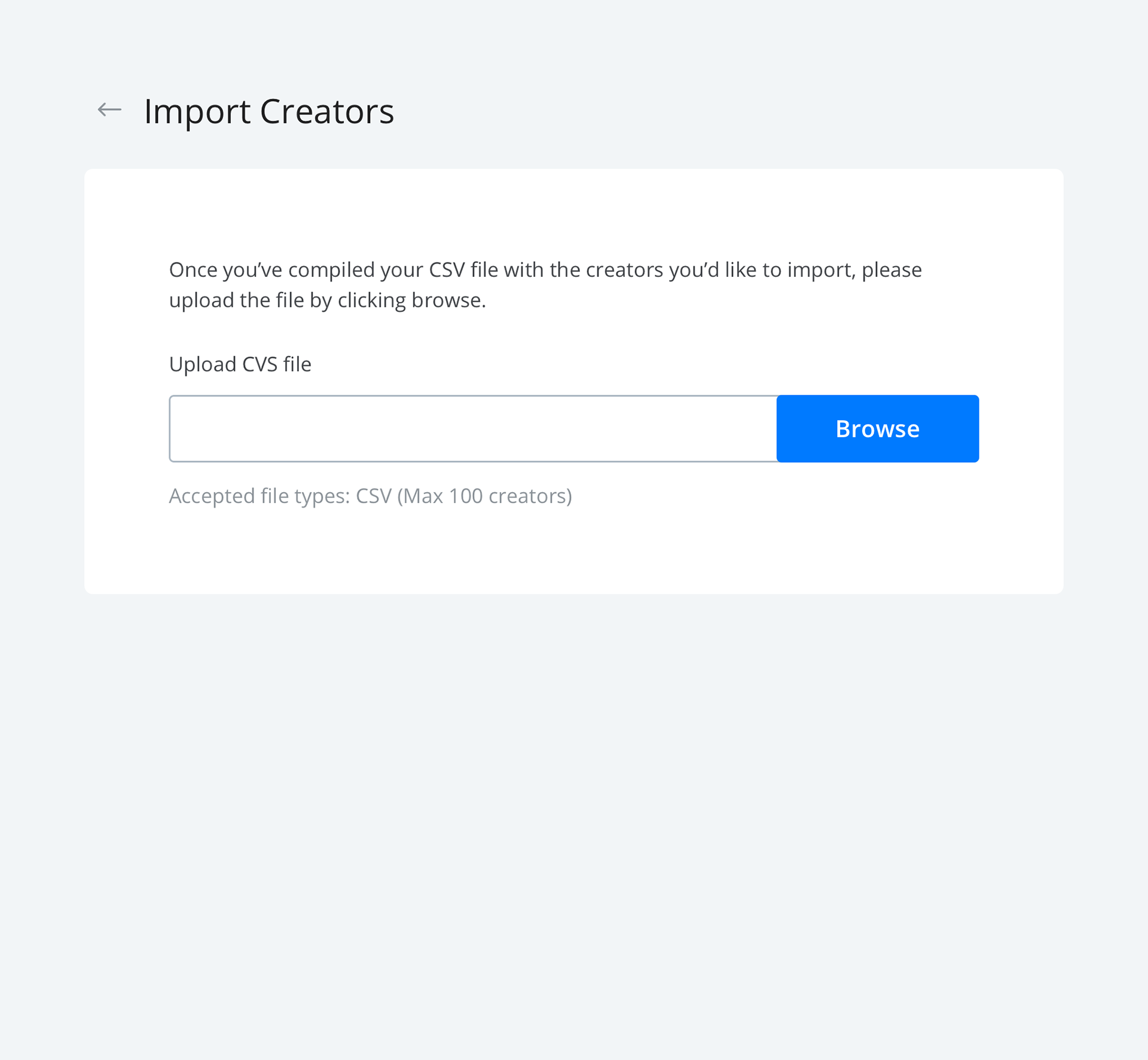Click the word file in Upload CVS file
Screen dimensions: 1148x1060
coord(297,364)
